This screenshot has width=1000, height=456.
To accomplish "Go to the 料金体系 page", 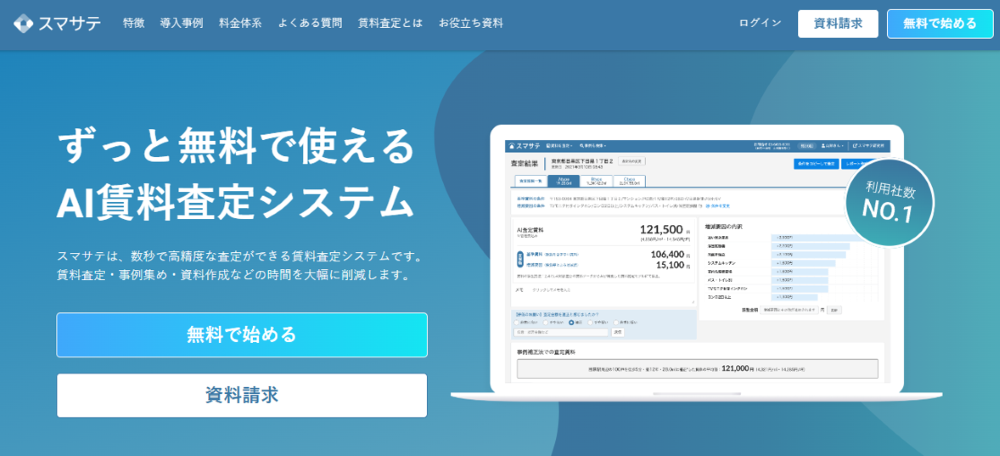I will coord(240,24).
